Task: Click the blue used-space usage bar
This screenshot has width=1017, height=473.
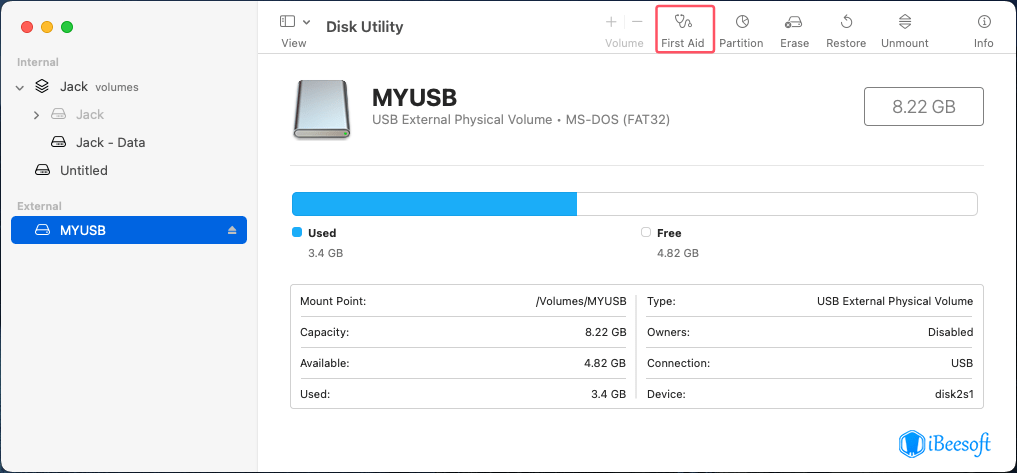Action: tap(435, 204)
